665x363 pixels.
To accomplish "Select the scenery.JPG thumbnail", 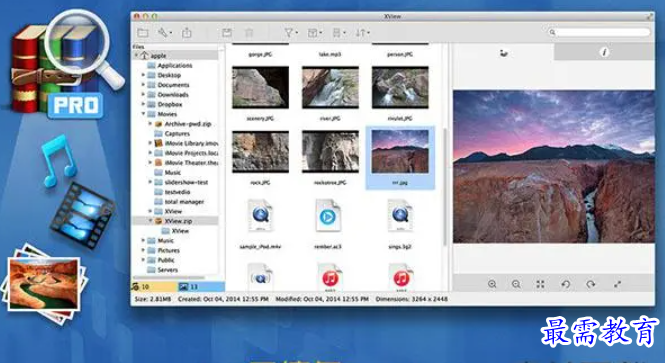I will click(260, 87).
